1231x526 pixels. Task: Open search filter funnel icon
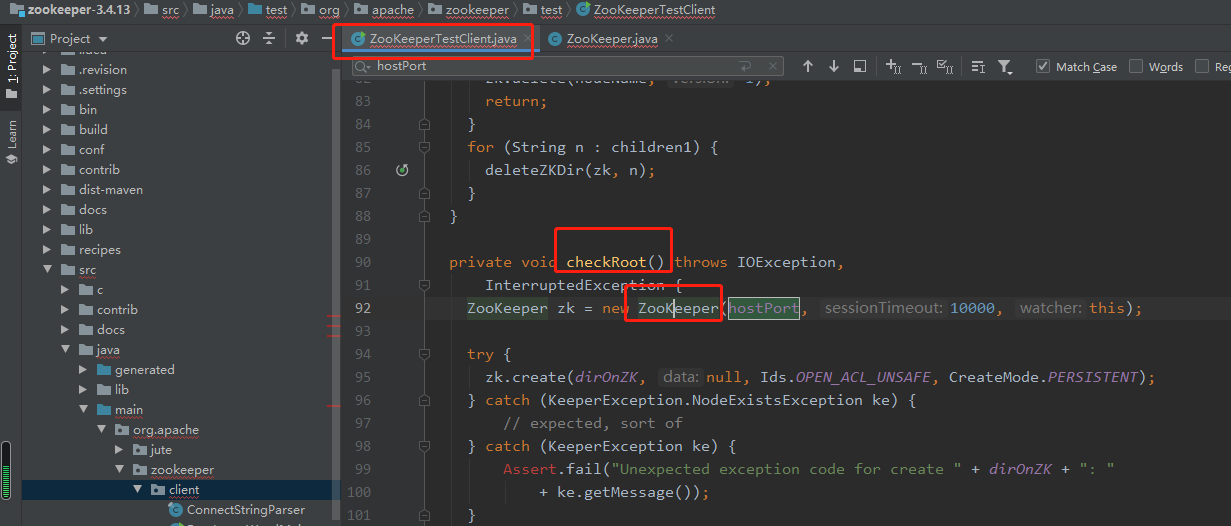tap(1005, 66)
